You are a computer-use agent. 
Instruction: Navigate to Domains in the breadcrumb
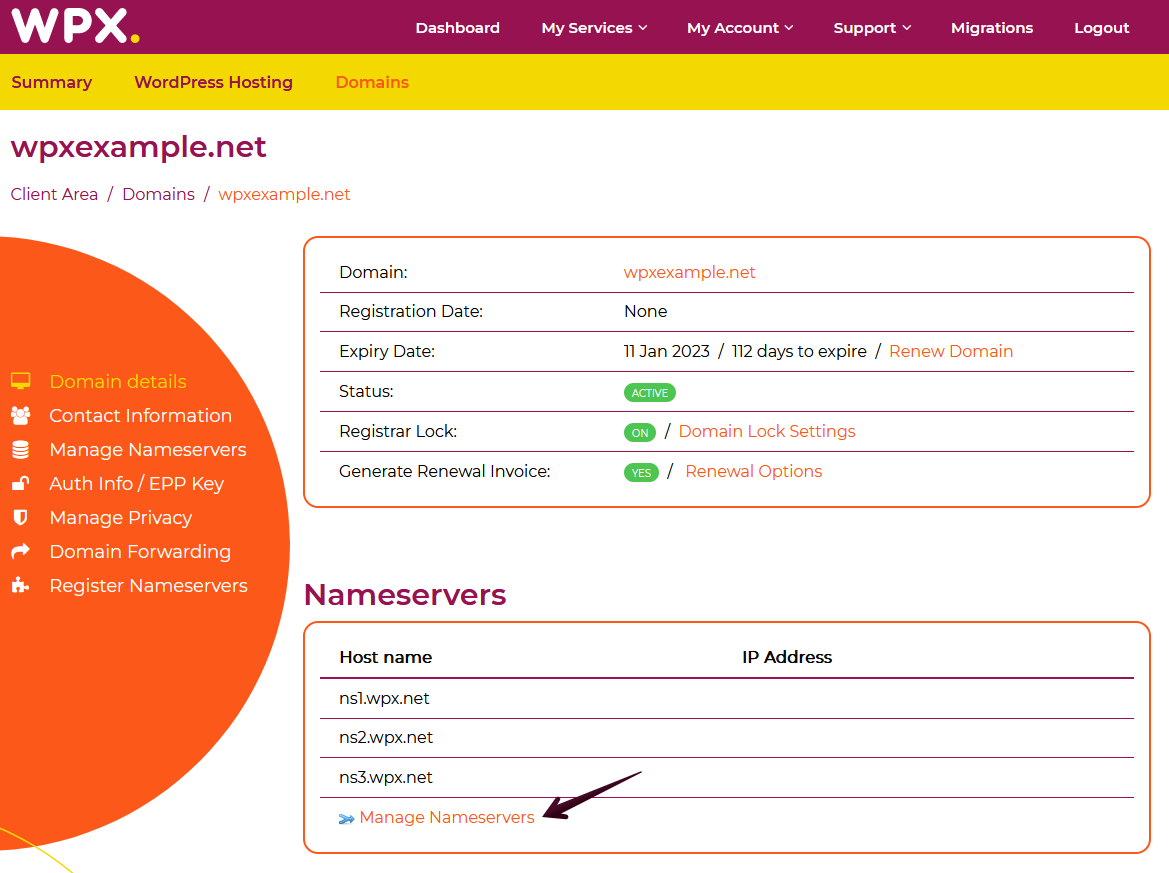[158, 194]
